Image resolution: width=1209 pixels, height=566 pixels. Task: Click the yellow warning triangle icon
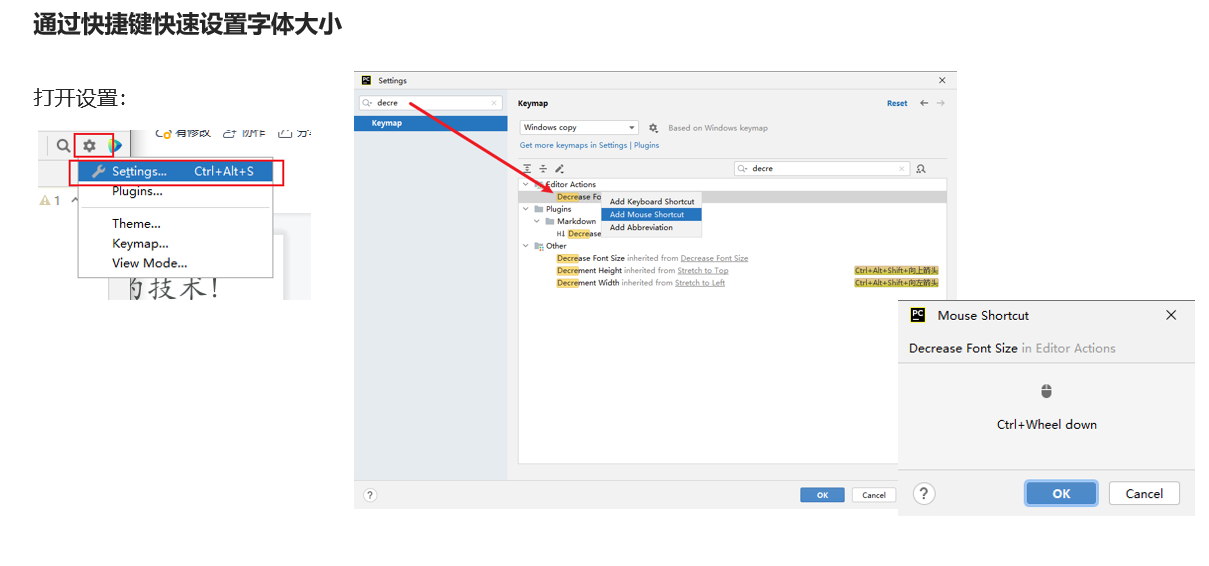click(x=45, y=201)
